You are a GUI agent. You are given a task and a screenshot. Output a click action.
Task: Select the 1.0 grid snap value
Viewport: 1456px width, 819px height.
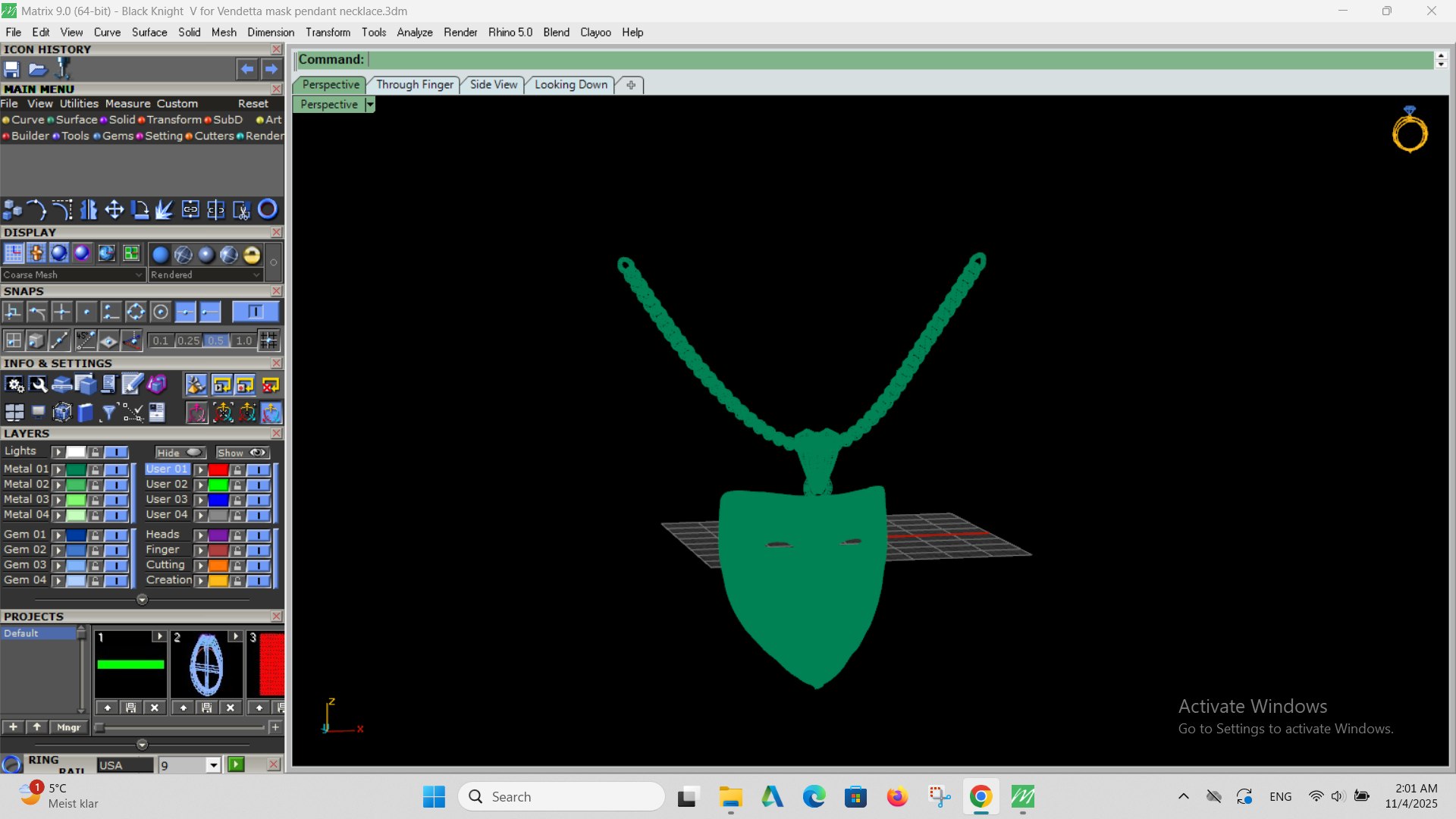pyautogui.click(x=243, y=341)
